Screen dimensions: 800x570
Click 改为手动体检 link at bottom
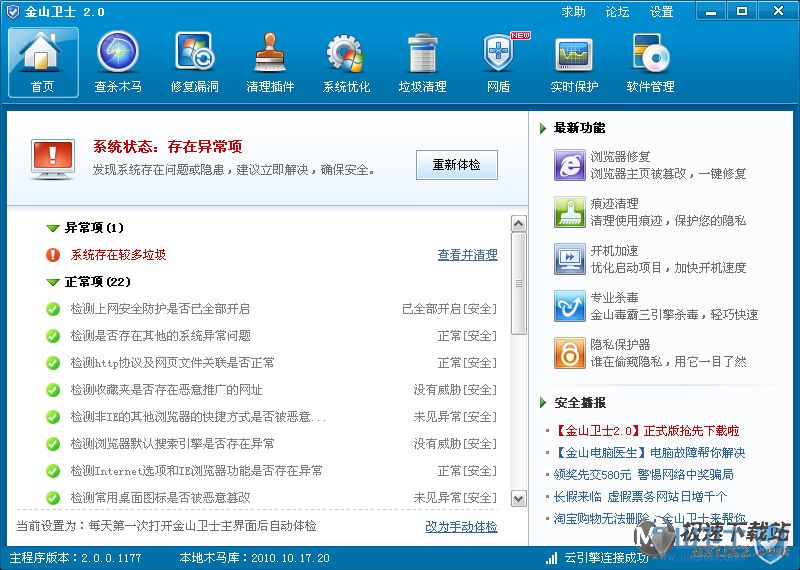click(461, 526)
